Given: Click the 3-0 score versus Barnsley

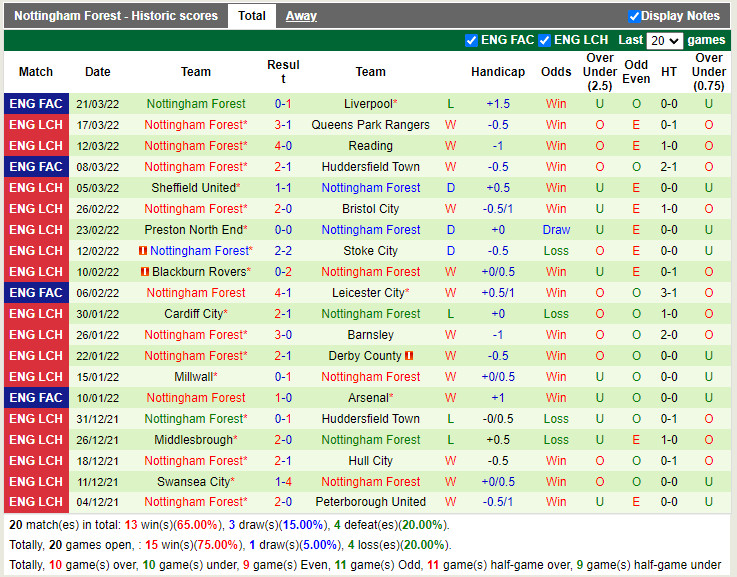Looking at the screenshot, I should click(283, 335).
